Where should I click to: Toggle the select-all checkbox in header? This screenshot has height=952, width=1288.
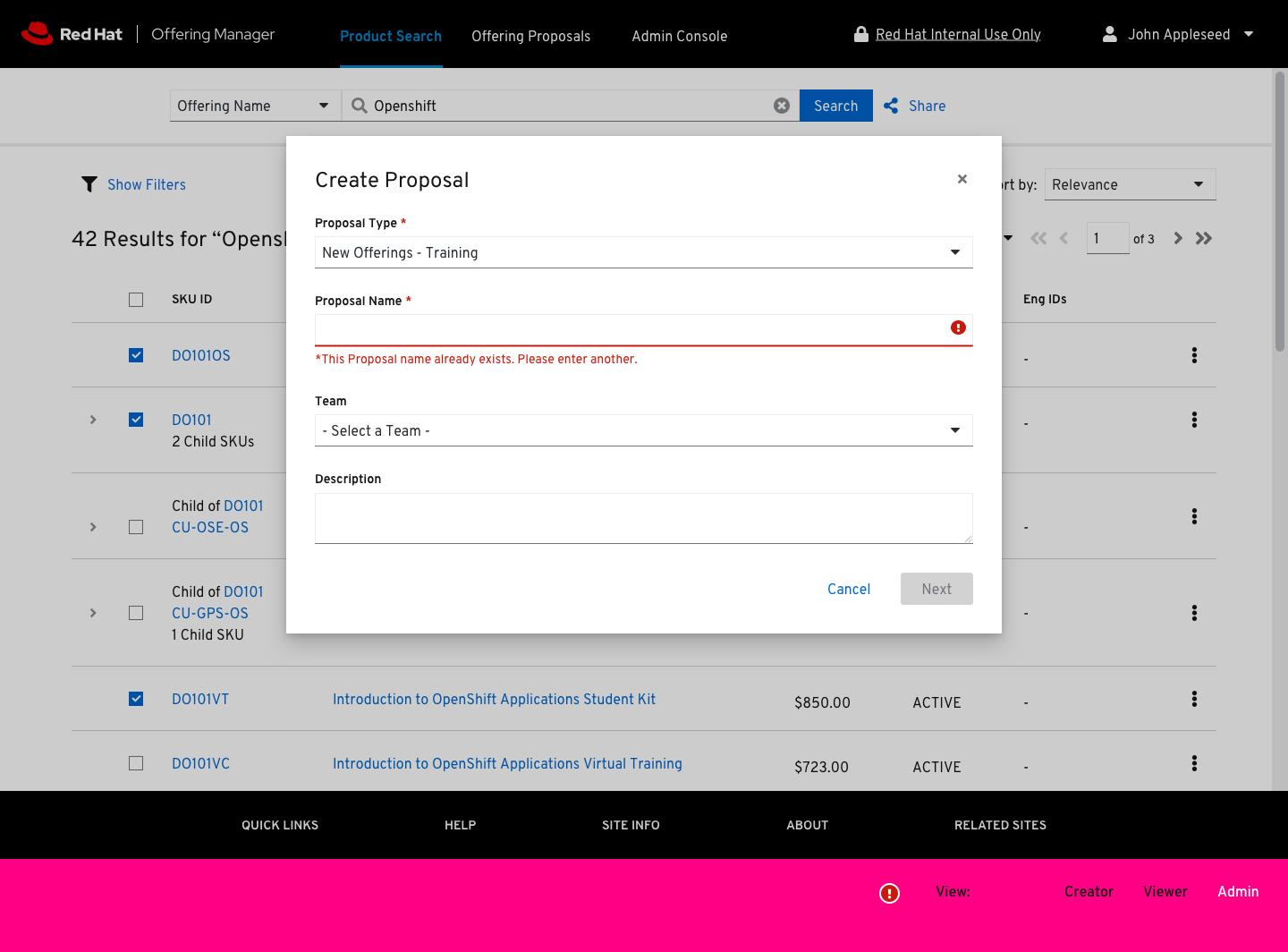(136, 300)
